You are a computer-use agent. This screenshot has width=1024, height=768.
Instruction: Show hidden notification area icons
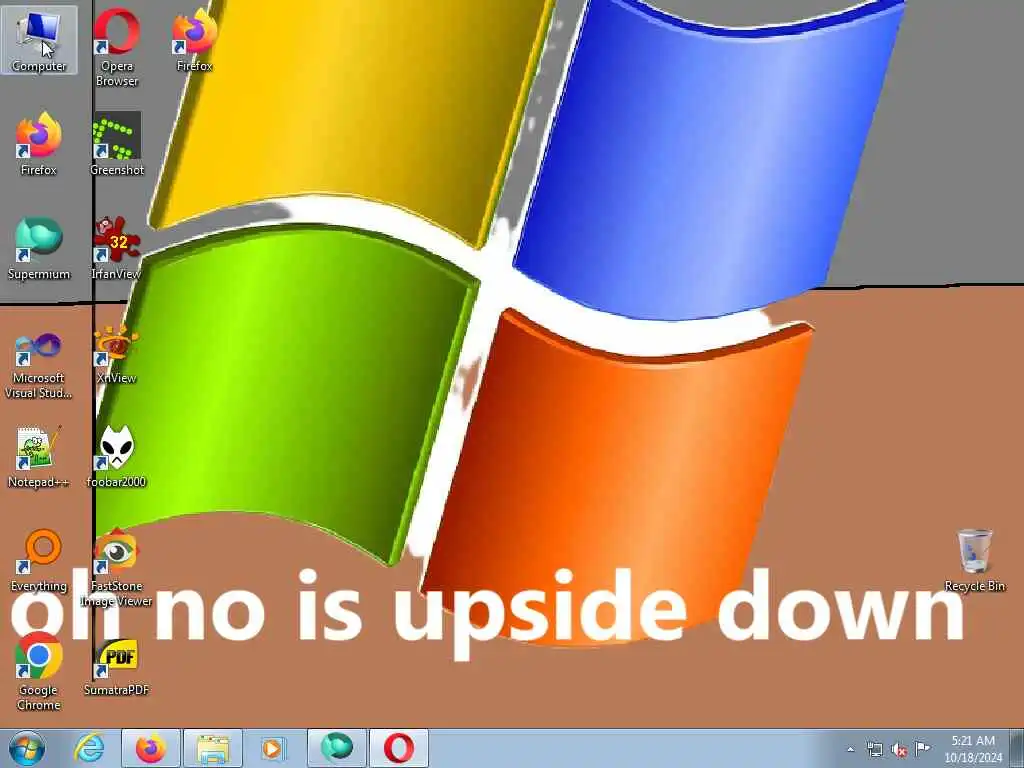[850, 749]
